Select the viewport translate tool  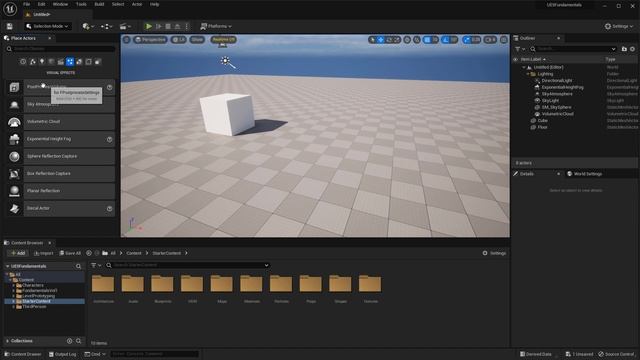click(380, 40)
